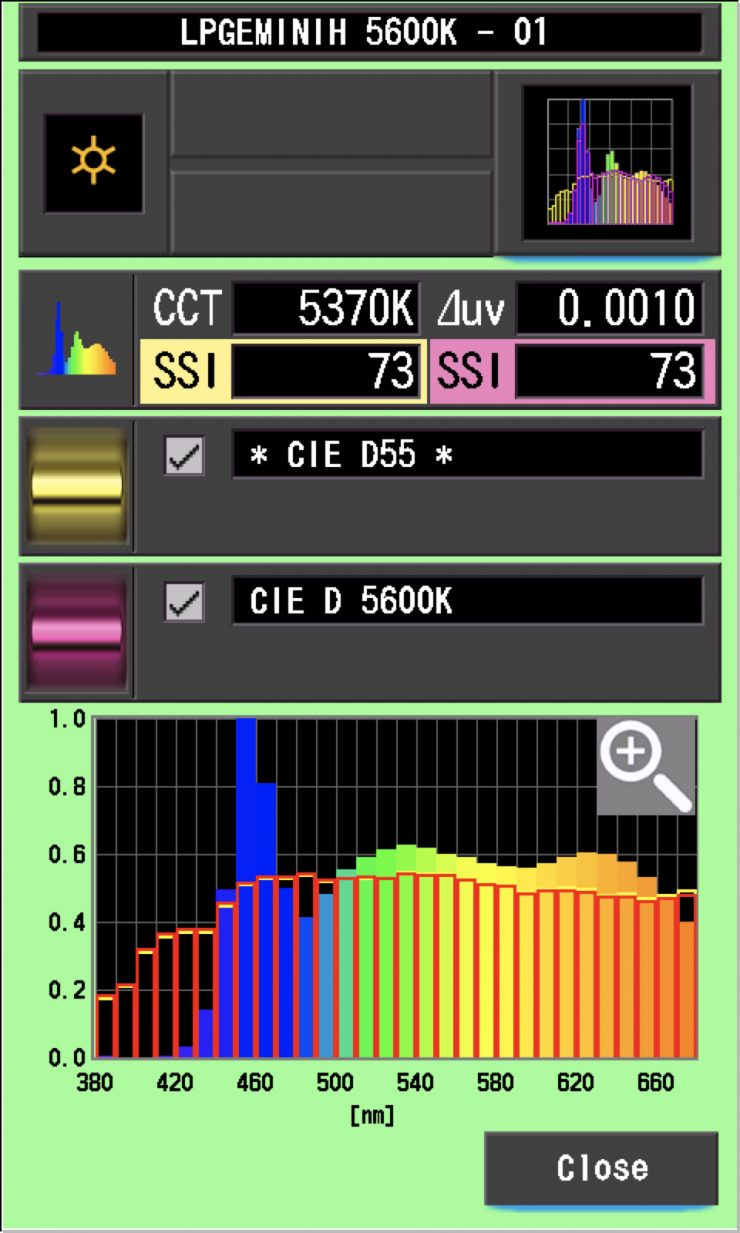
Task: Select the yellow reference roller icon
Action: (x=77, y=487)
